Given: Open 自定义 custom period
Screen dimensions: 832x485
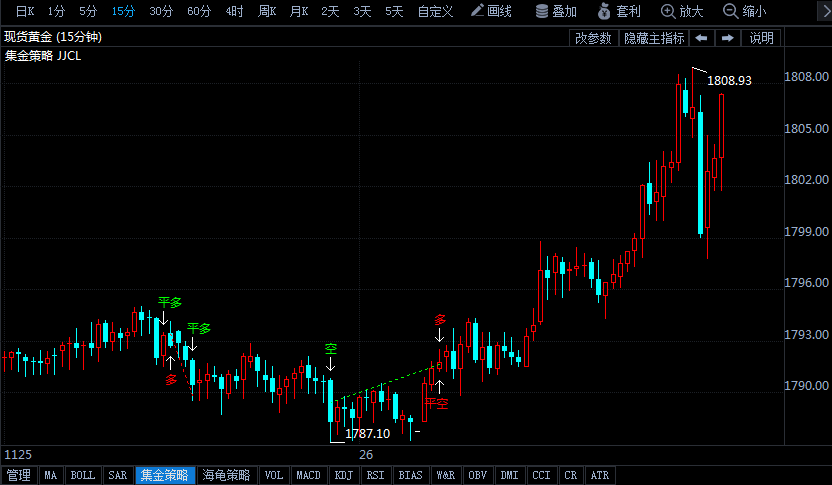Looking at the screenshot, I should pyautogui.click(x=435, y=11).
